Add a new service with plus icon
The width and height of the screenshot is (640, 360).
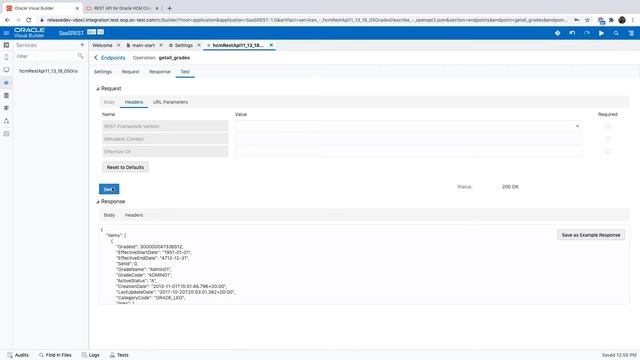point(82,45)
